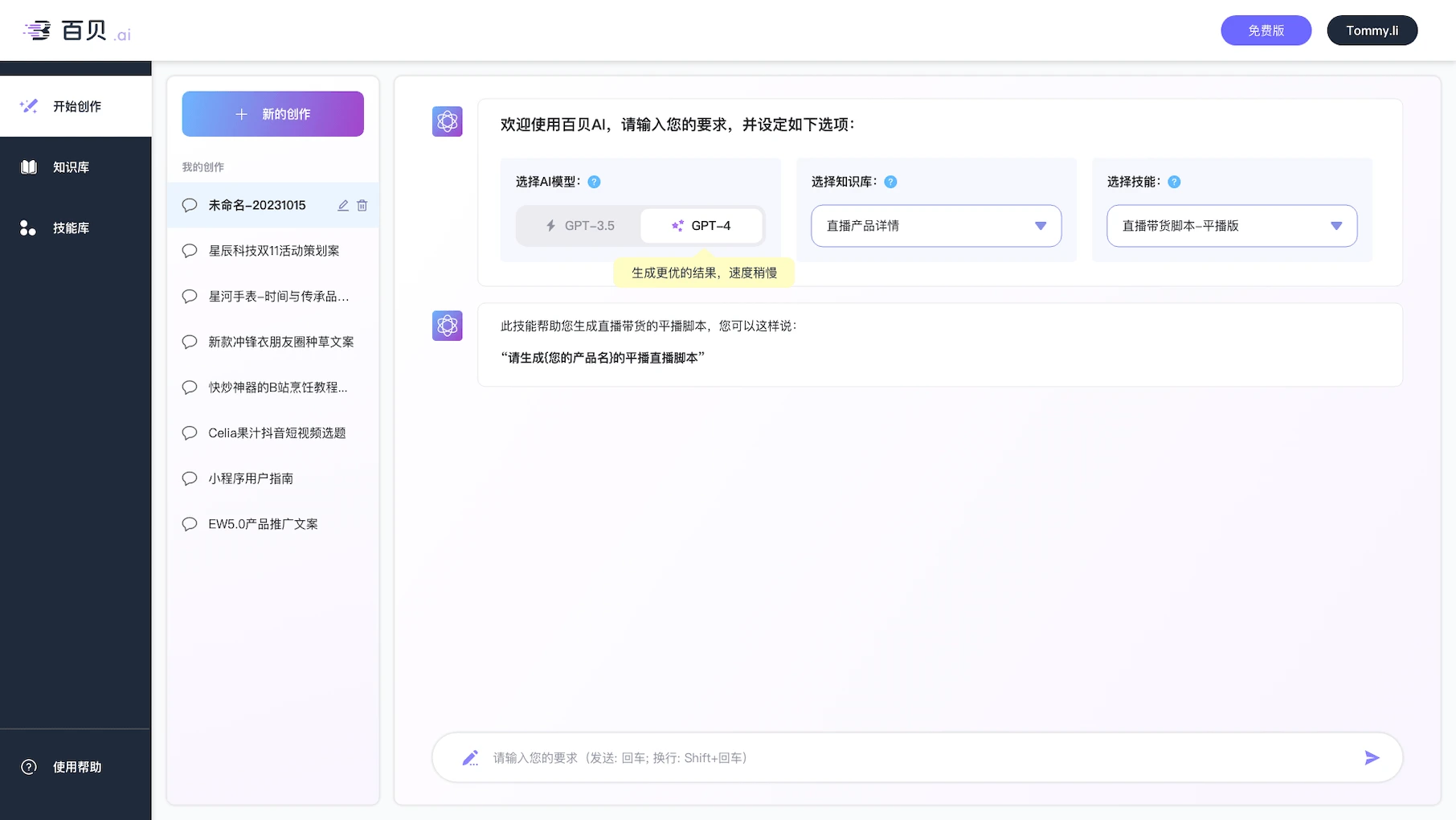Click the send arrow icon in message bar
1456x820 pixels.
[x=1372, y=756]
